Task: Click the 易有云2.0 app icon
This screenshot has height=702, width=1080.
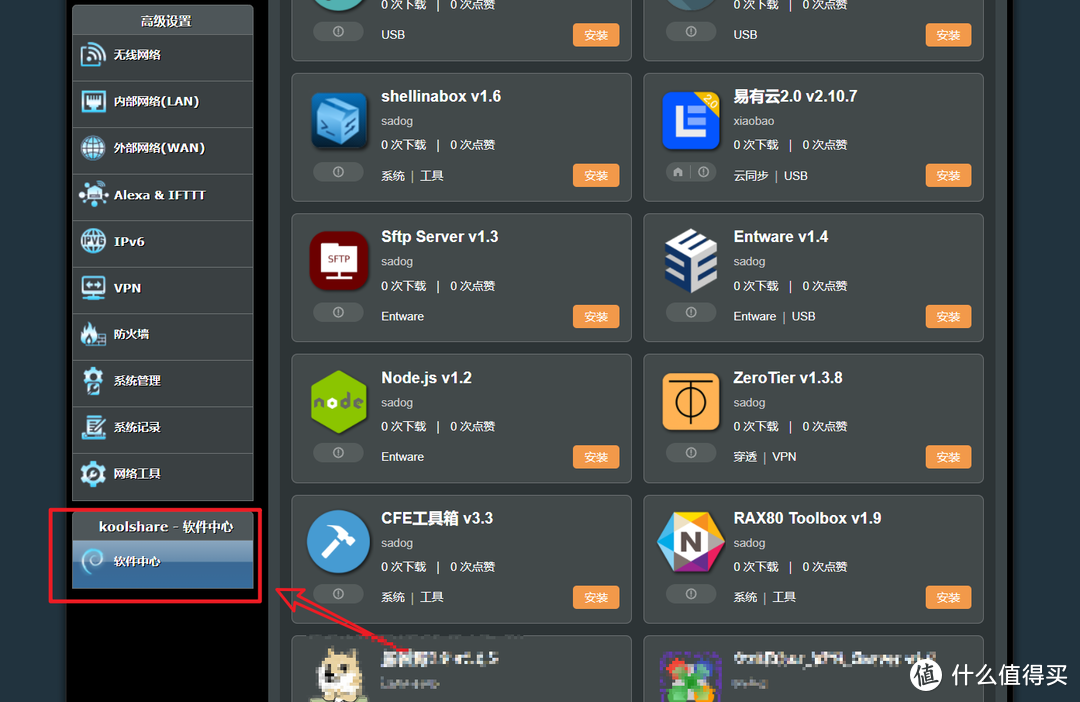Action: click(691, 121)
